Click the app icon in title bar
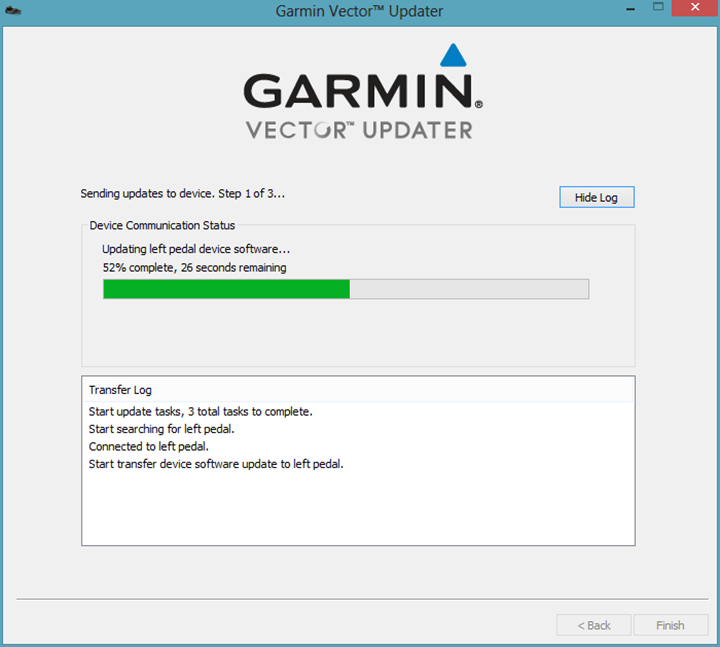The height and width of the screenshot is (647, 720). pyautogui.click(x=13, y=10)
